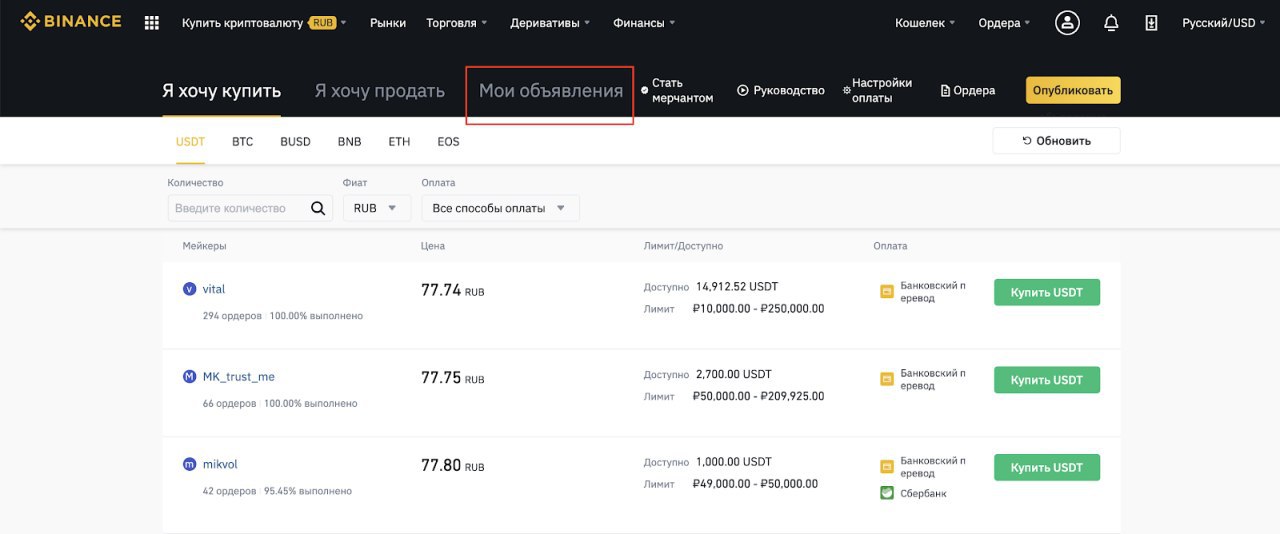Image resolution: width=1280 pixels, height=534 pixels.
Task: Click the 1,000.00 USDT available amount
Action: 733,462
